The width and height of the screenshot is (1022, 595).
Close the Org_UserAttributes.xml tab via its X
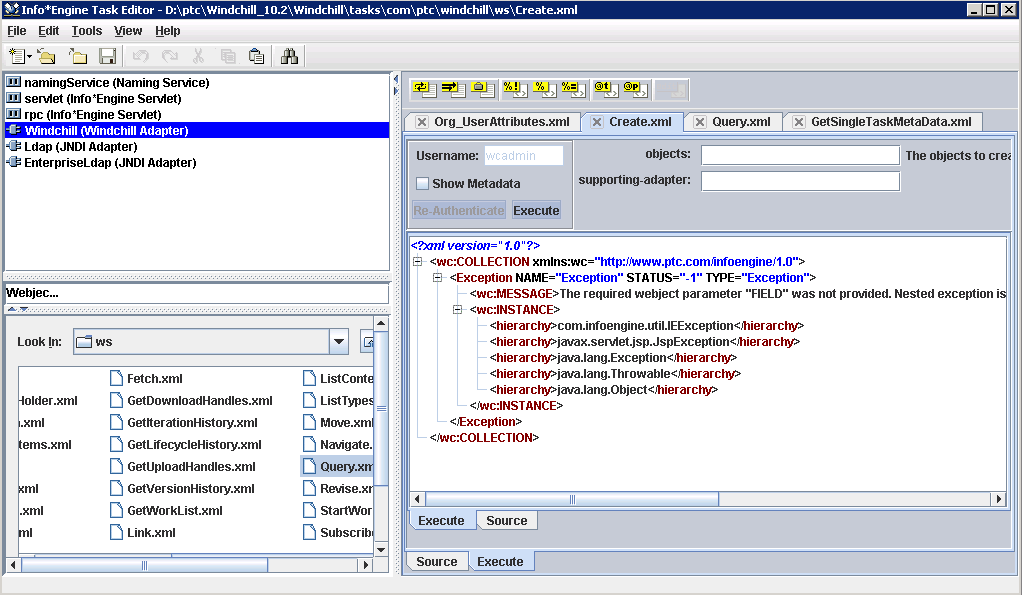[422, 122]
